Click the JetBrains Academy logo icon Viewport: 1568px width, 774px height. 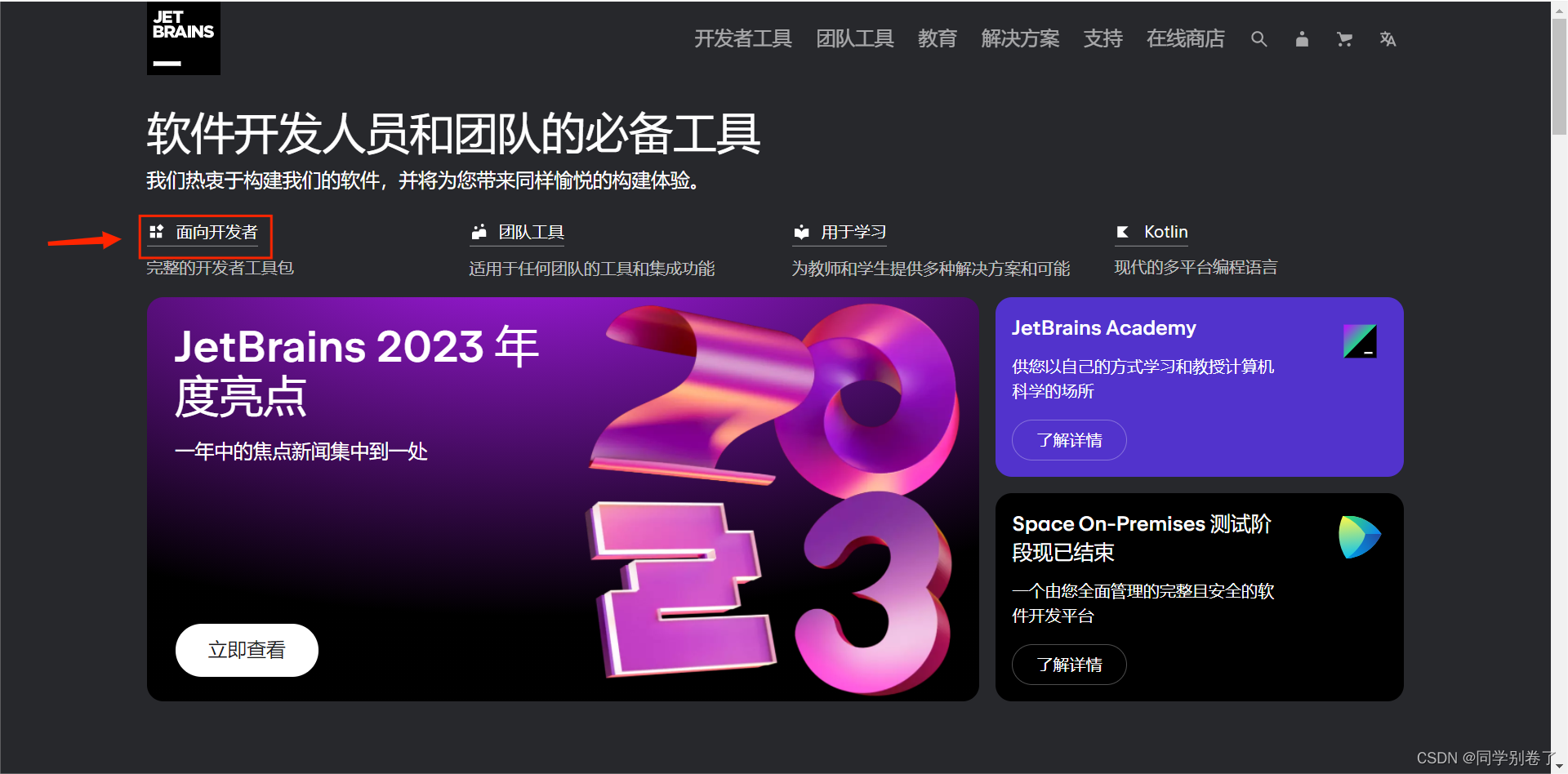click(1360, 341)
